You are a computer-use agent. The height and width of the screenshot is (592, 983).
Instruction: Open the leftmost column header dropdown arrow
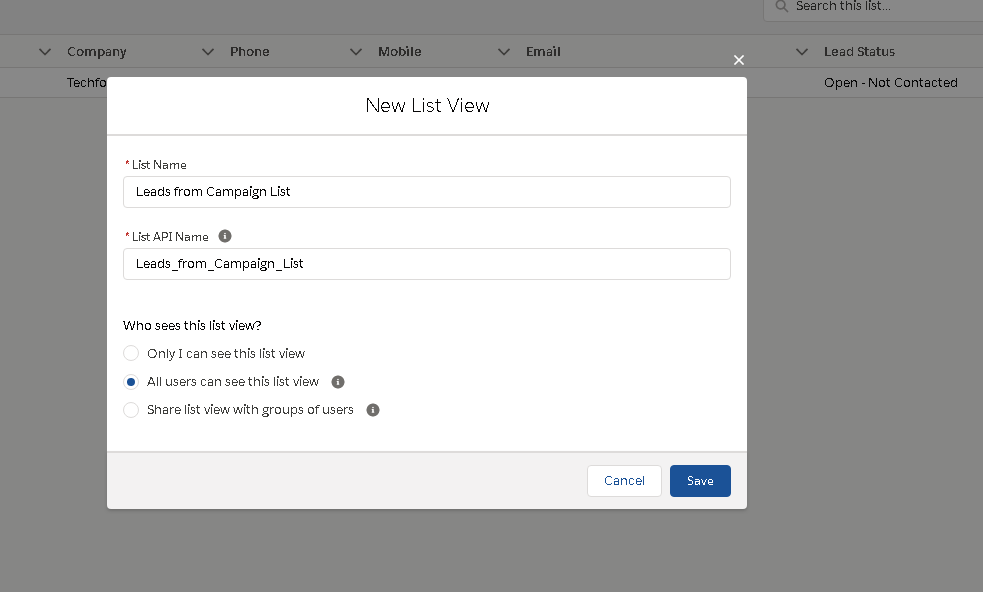[x=44, y=51]
